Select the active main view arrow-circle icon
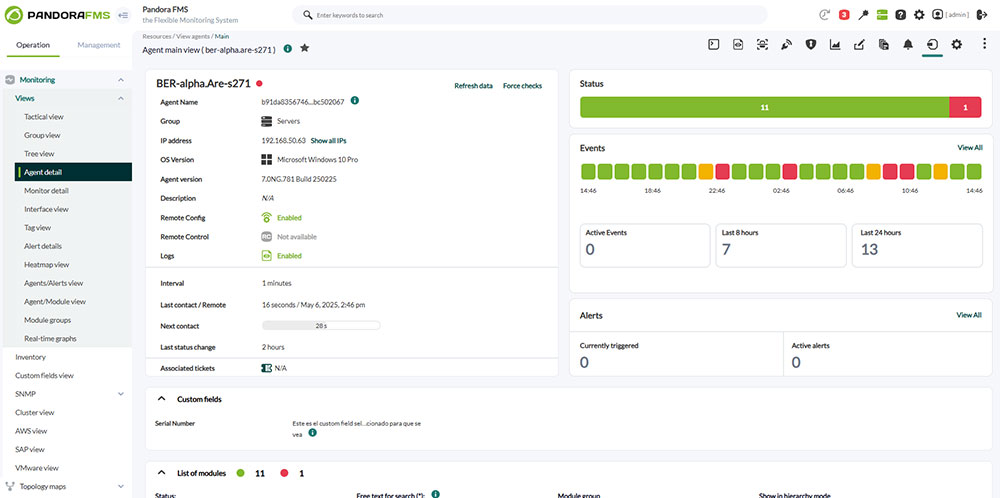 tap(932, 45)
